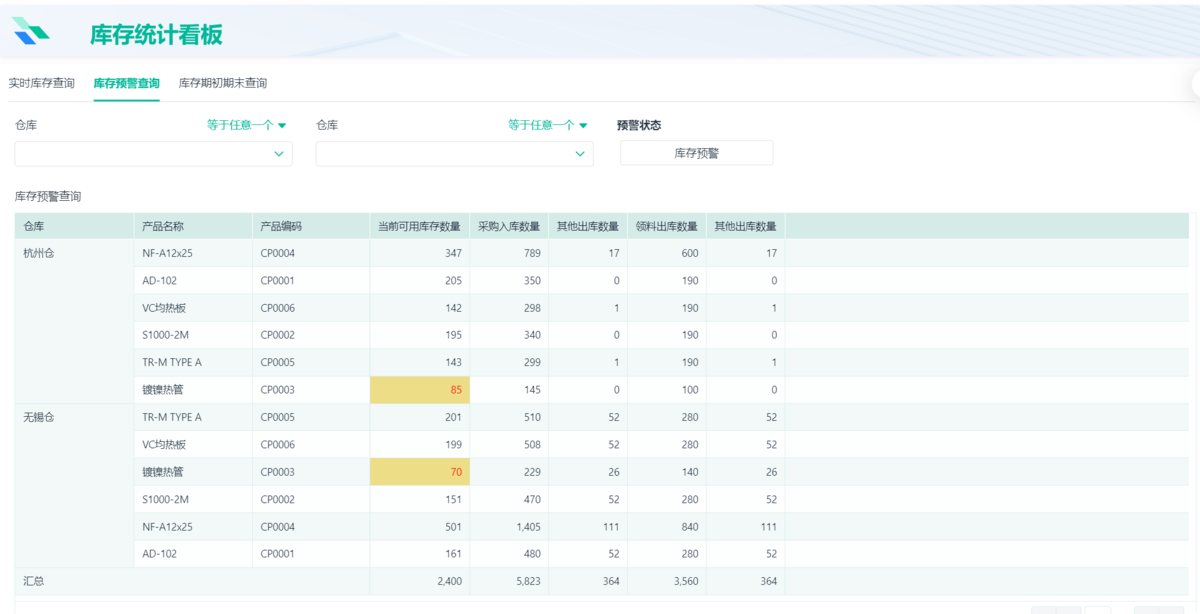Open the 库存期初期末查询 tab
The height and width of the screenshot is (614, 1200).
[222, 83]
